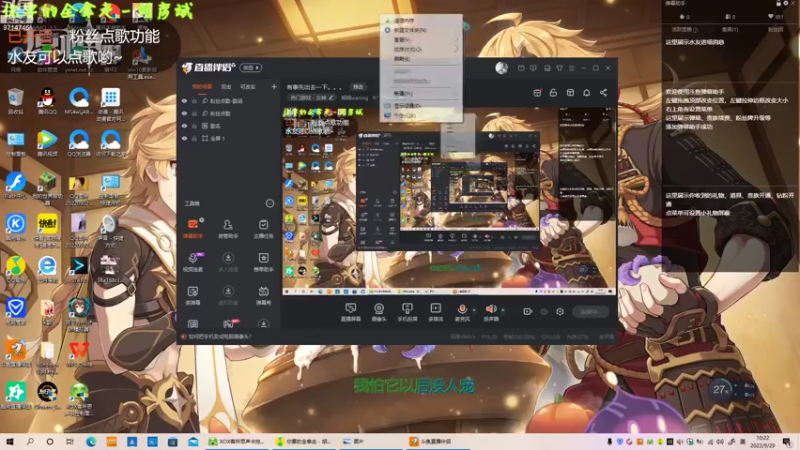Viewport: 800px width, 450px height.
Task: Open WPS Office desktop icon
Action: pos(79,354)
